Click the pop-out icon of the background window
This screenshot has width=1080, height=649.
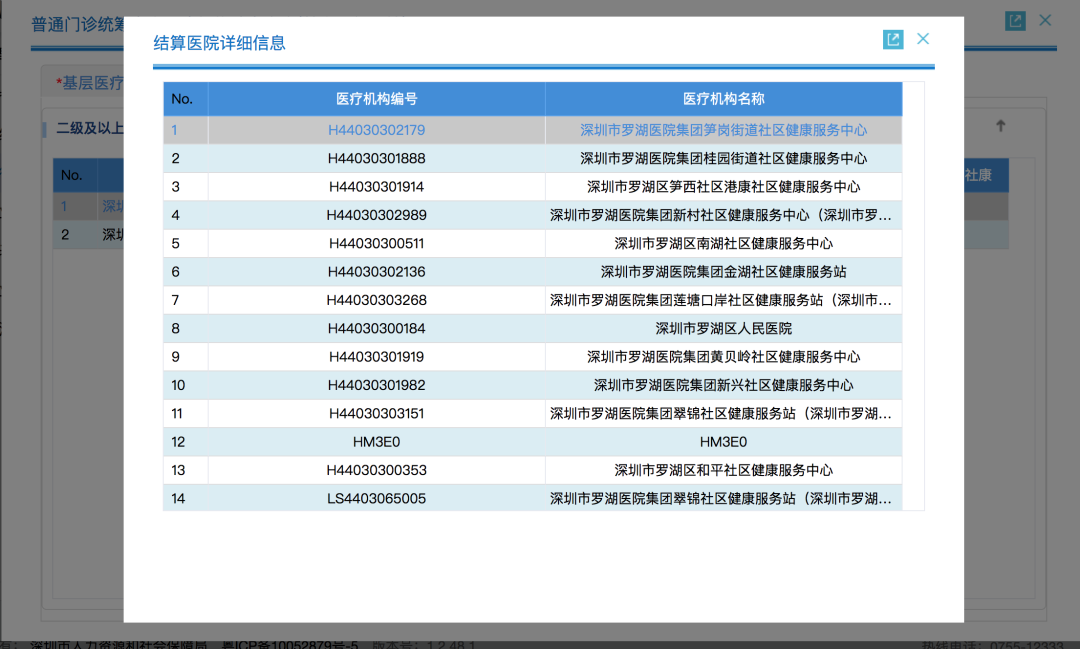pos(1015,21)
